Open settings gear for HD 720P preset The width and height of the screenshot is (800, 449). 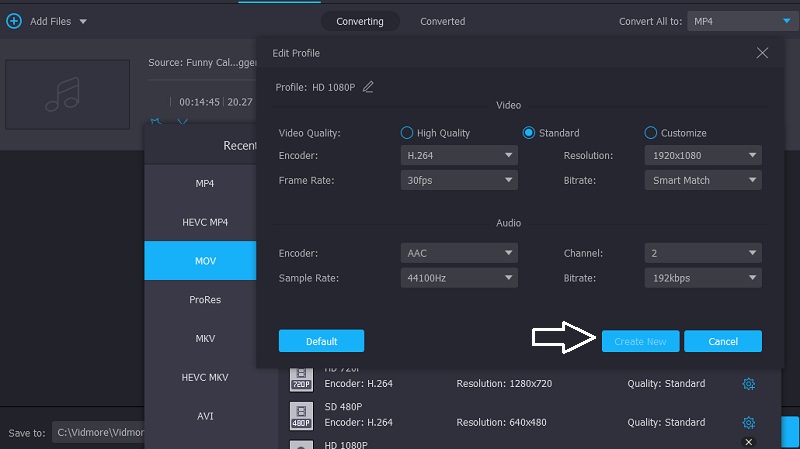click(x=748, y=383)
